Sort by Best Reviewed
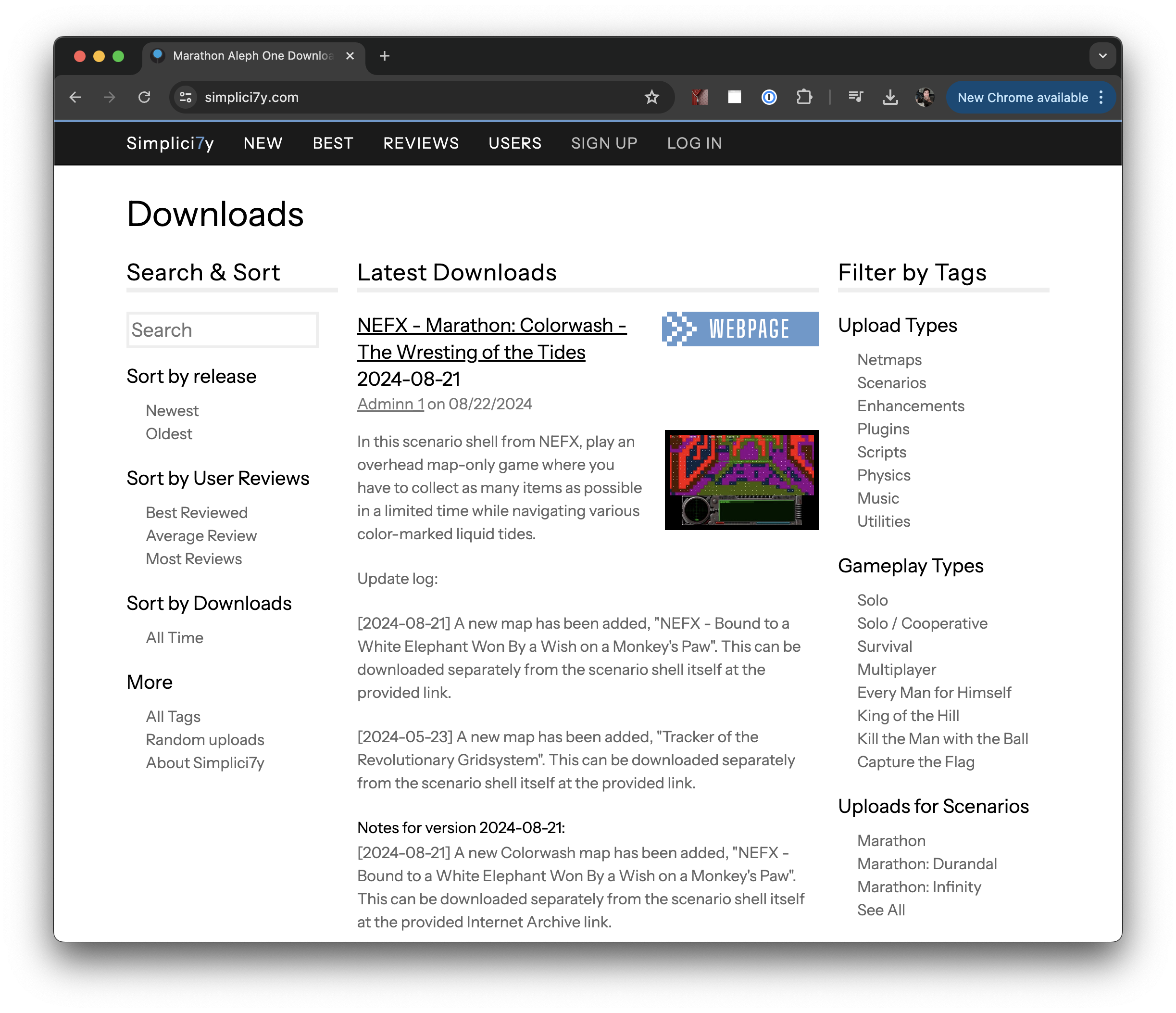Viewport: 1176px width, 1013px height. [x=196, y=513]
